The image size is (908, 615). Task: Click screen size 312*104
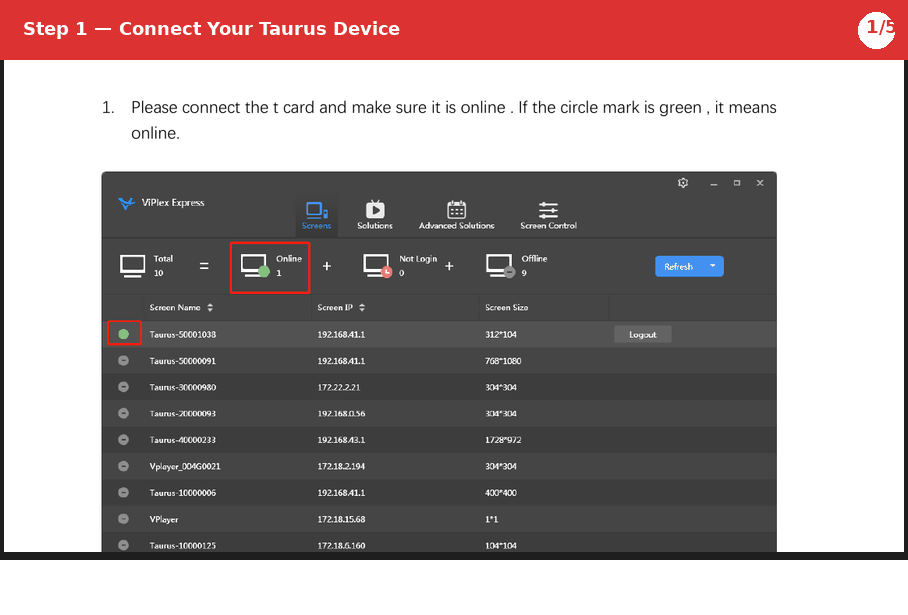coord(501,335)
